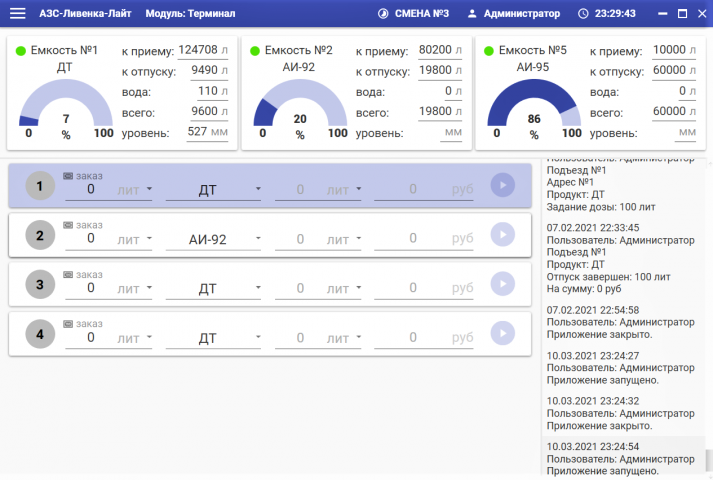Open product dropdown ДТ on pump 1
This screenshot has width=713, height=480.
[213, 190]
